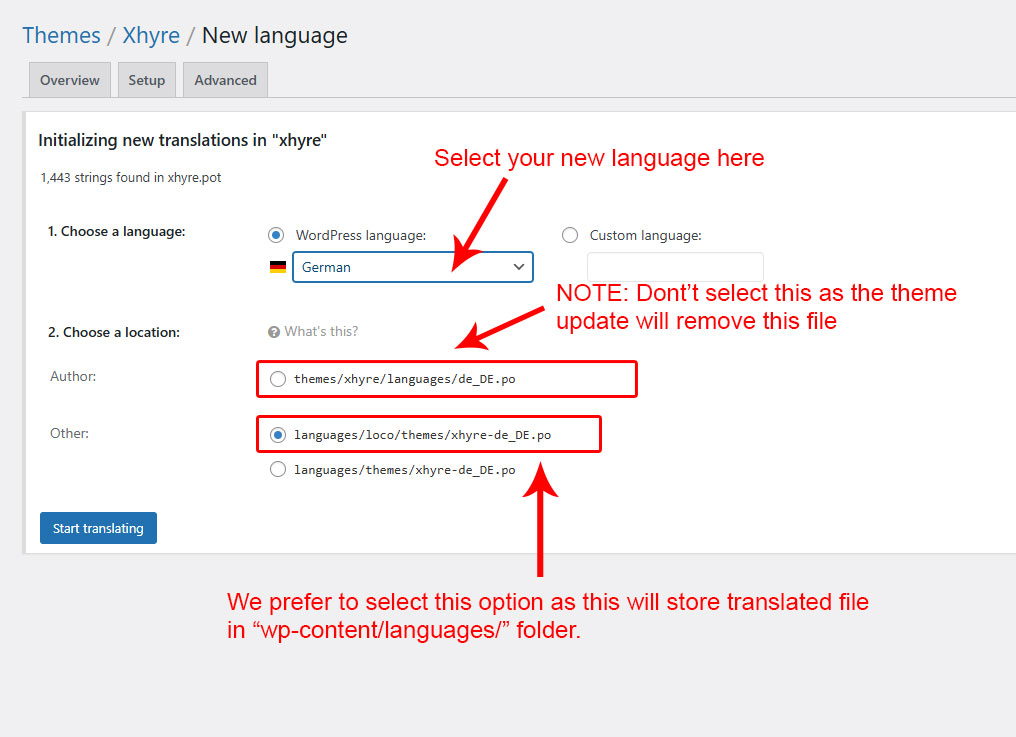This screenshot has height=737, width=1016.
Task: Click the question mark help icon
Action: coord(274,332)
